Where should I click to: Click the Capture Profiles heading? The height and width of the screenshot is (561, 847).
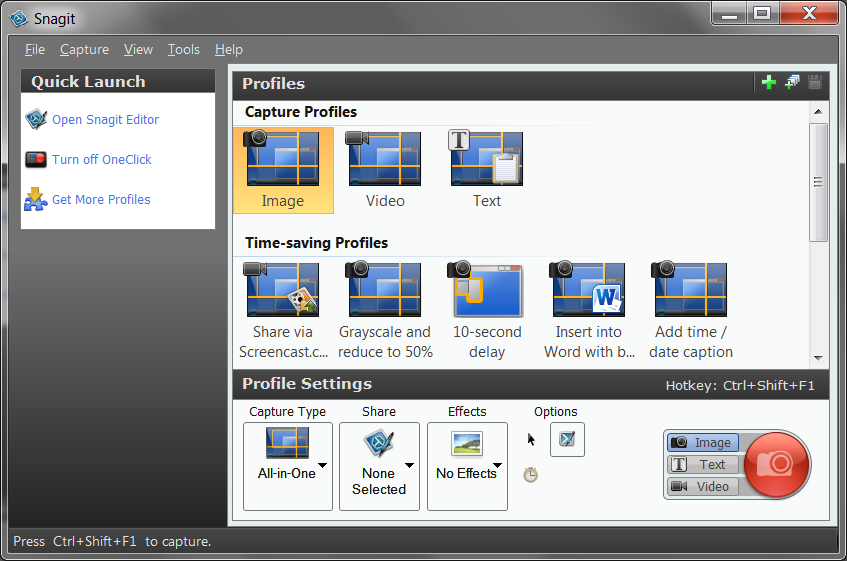click(301, 112)
